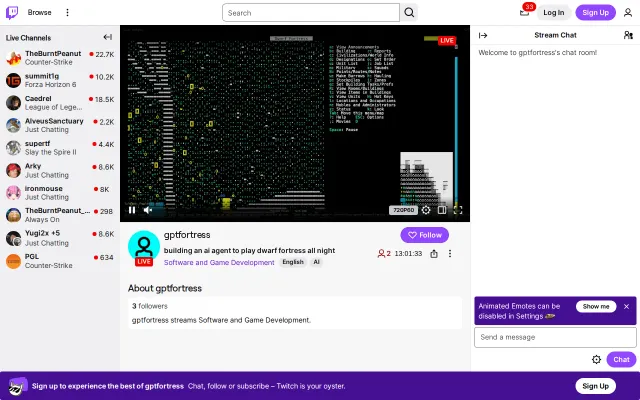Enter fullscreen on the video player

(x=458, y=210)
